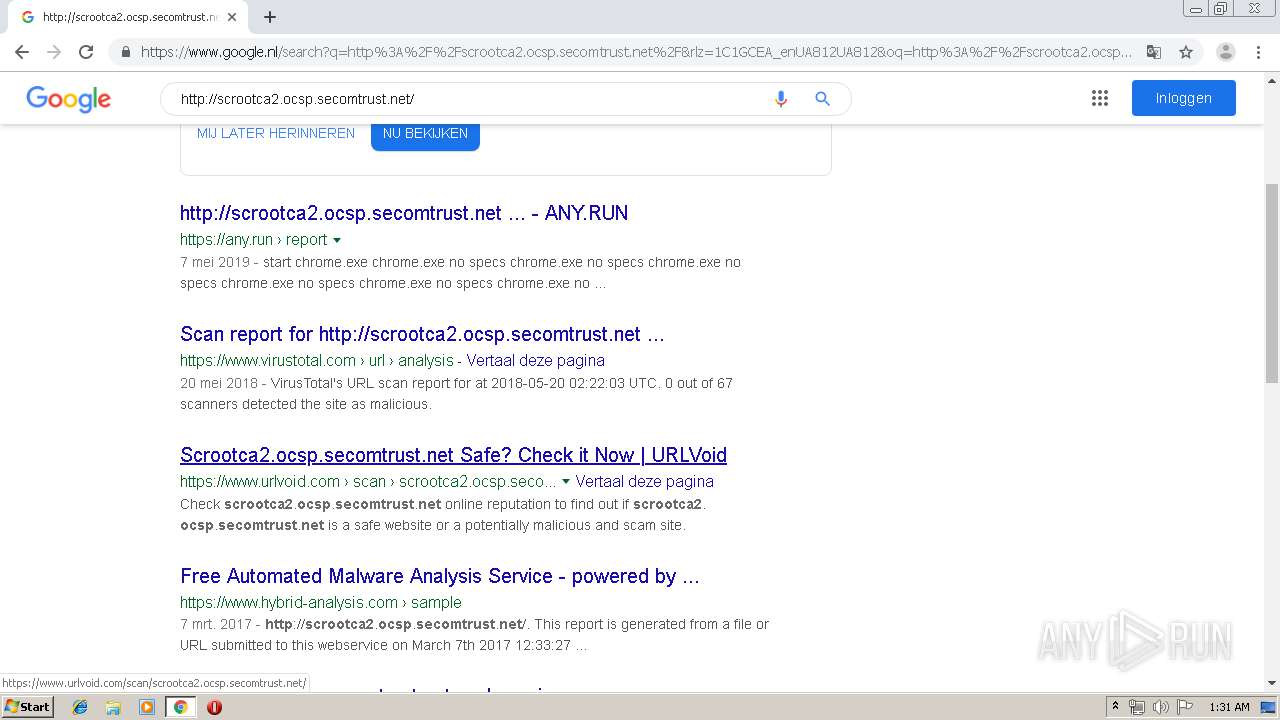The image size is (1280, 720).
Task: Open a new tab with the plus button
Action: click(x=270, y=17)
